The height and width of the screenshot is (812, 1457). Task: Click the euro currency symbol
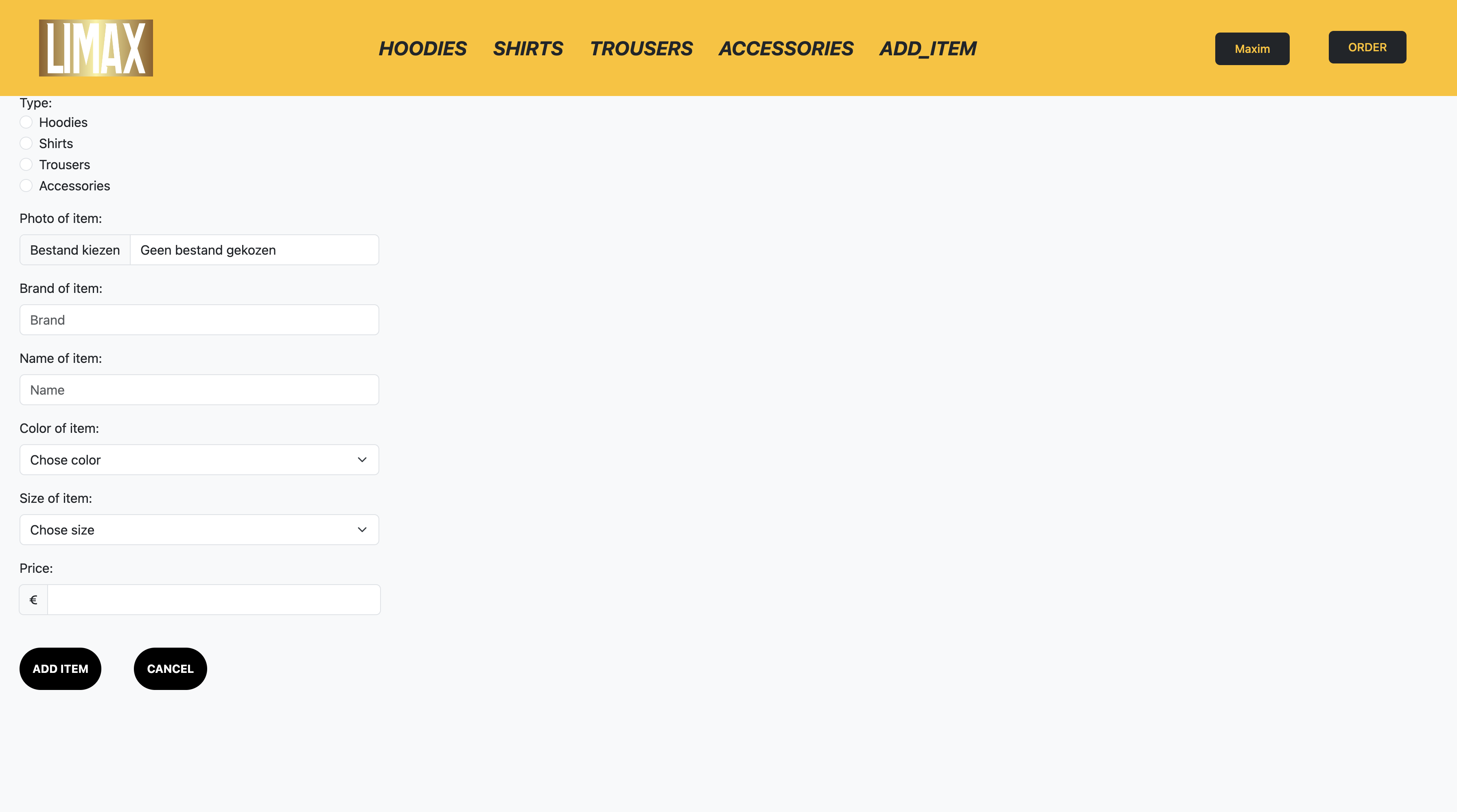pyautogui.click(x=33, y=599)
